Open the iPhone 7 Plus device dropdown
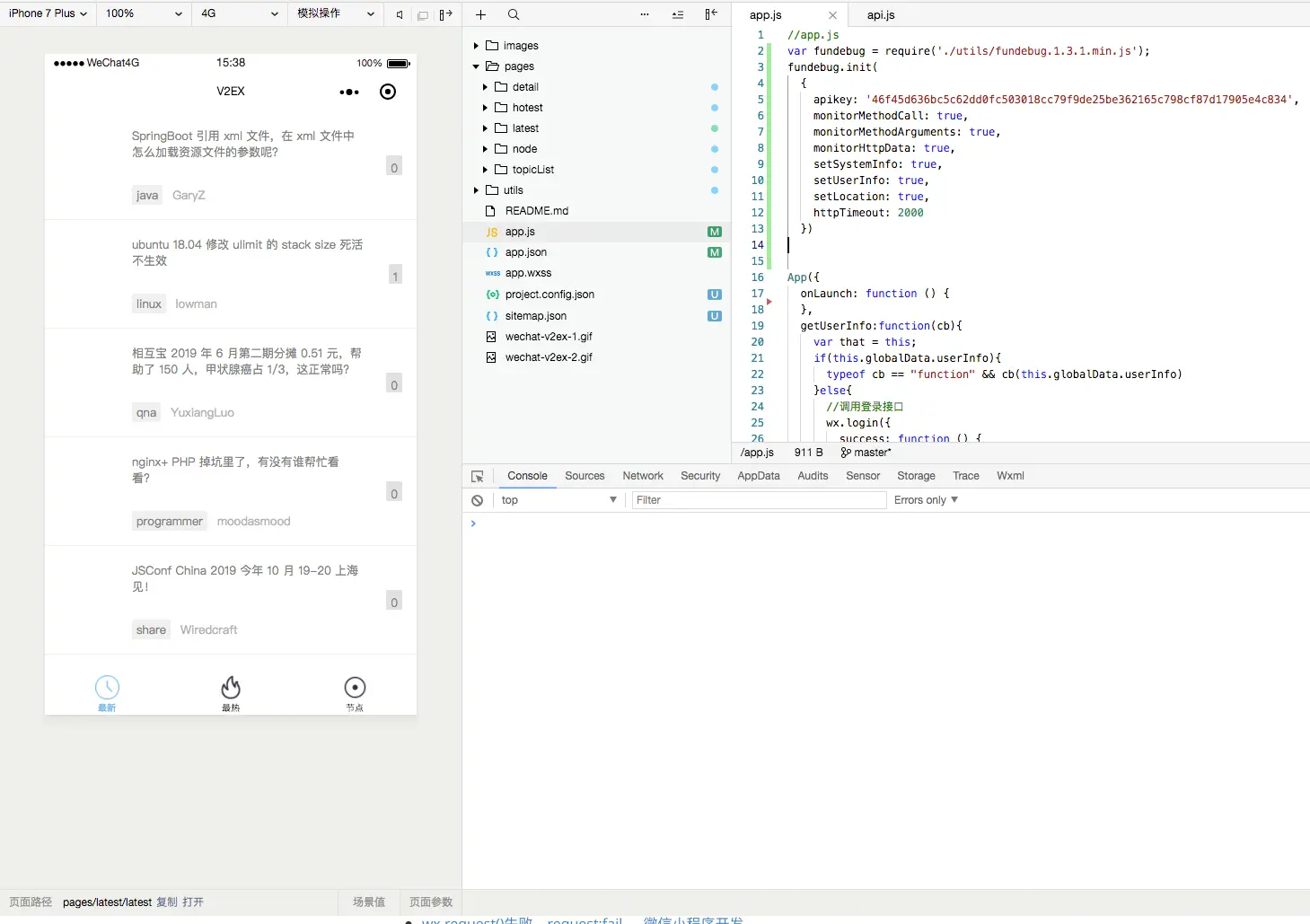This screenshot has height=924, width=1310. pos(48,13)
